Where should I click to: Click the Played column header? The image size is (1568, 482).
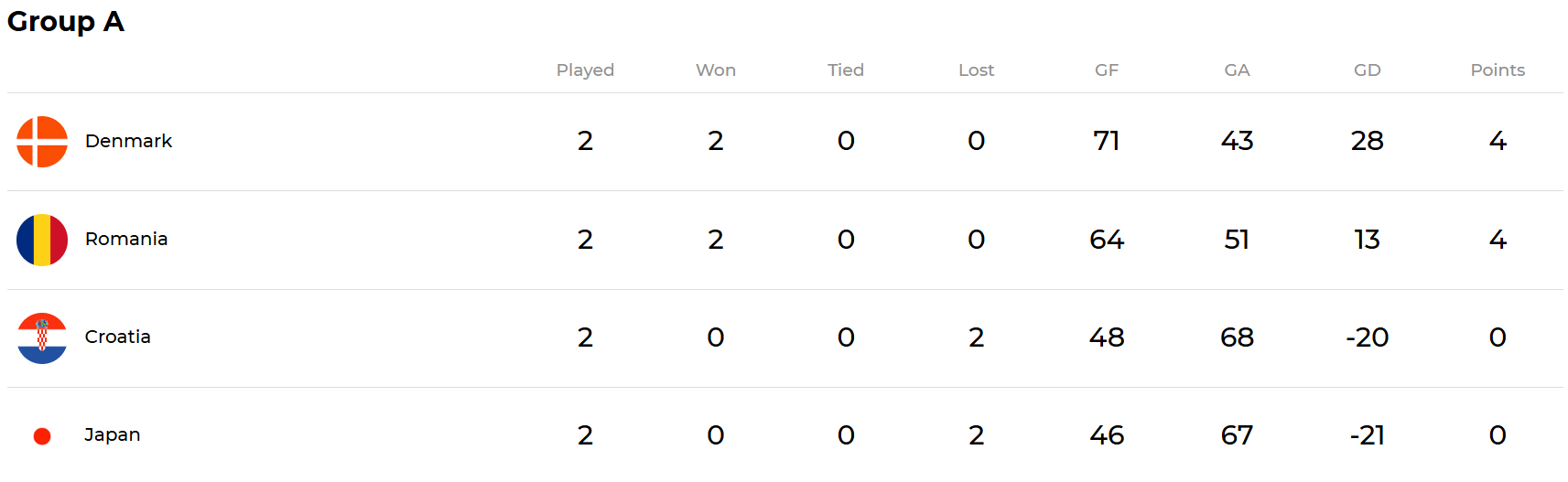[585, 70]
